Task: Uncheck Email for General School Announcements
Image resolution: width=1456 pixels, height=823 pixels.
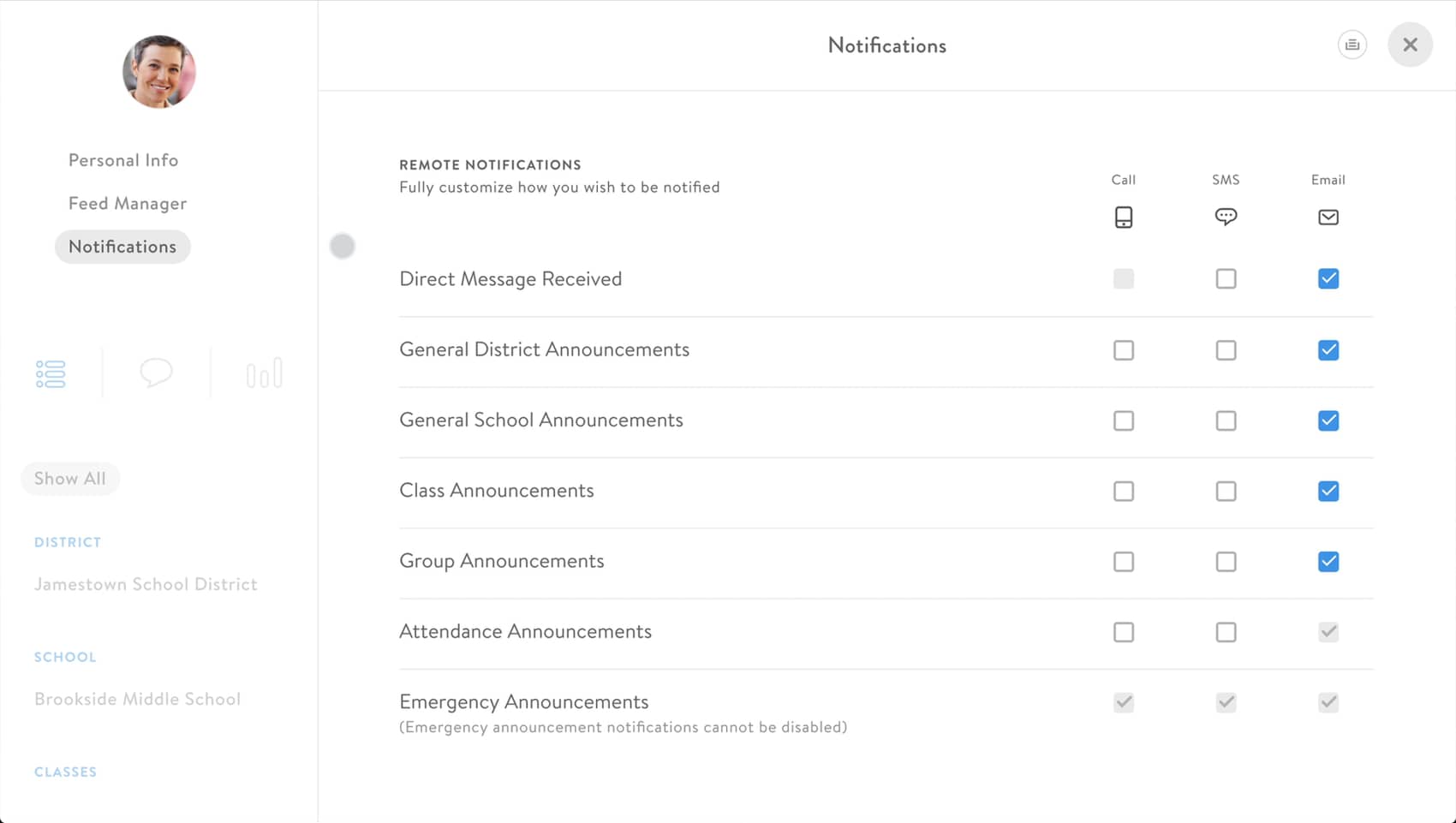Action: (x=1328, y=420)
